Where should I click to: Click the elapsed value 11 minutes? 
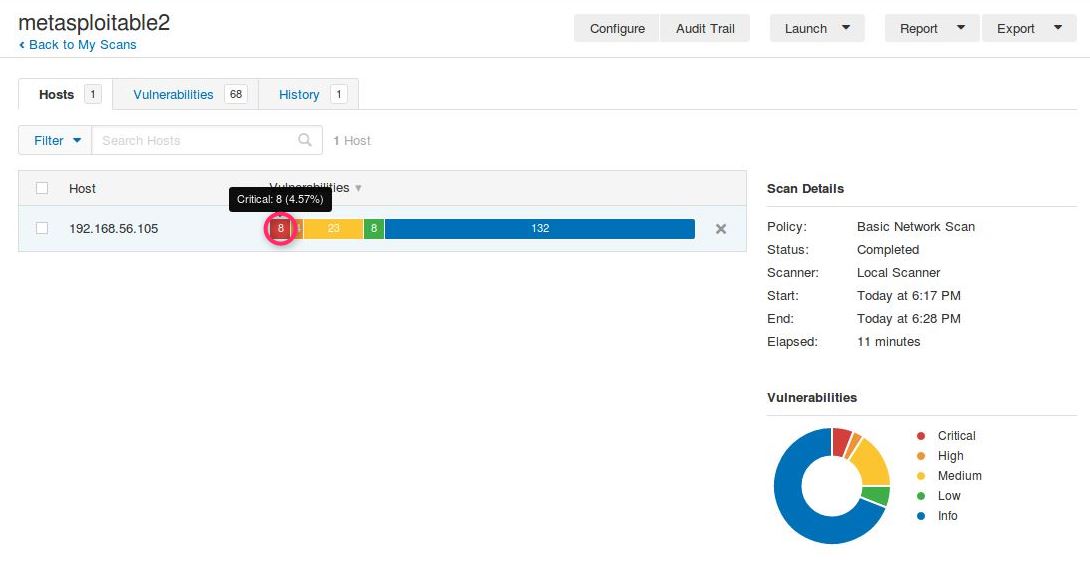point(888,341)
